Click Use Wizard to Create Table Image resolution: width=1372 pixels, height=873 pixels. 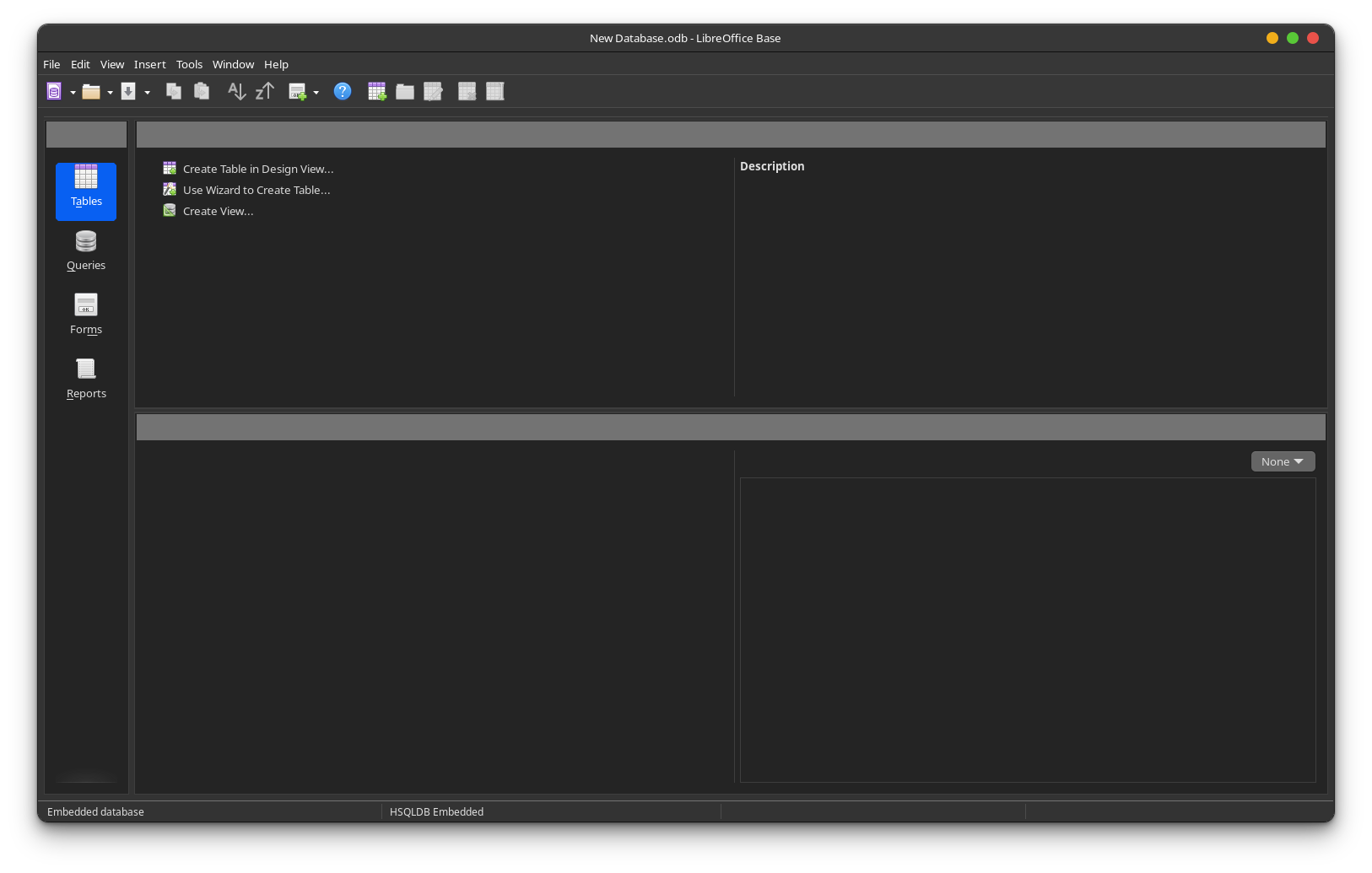[x=256, y=190]
